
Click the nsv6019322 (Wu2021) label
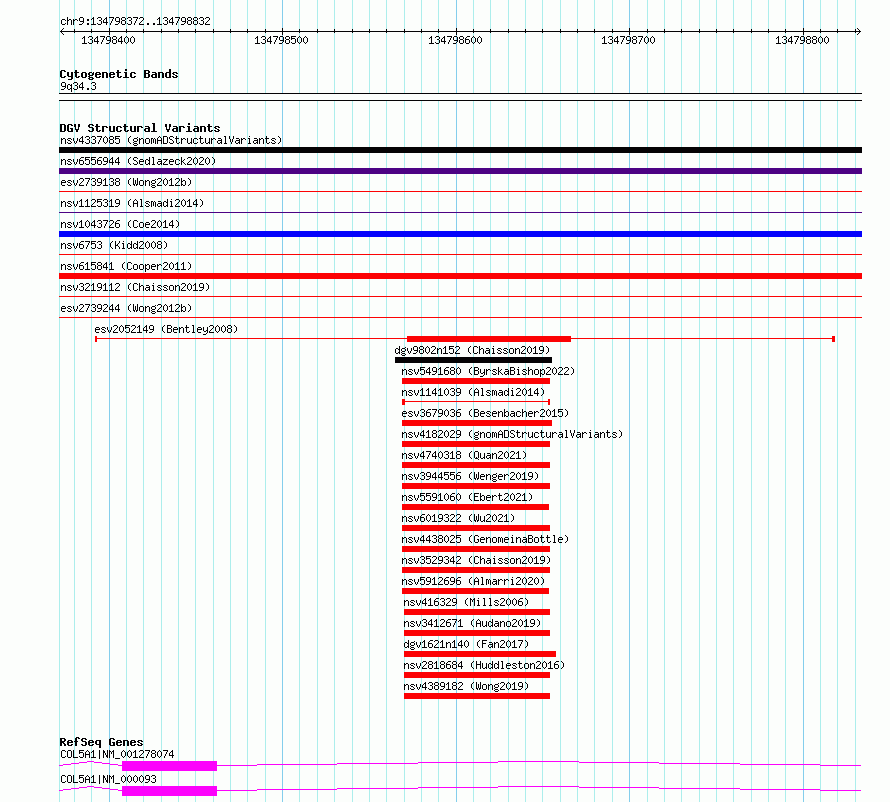tap(458, 518)
